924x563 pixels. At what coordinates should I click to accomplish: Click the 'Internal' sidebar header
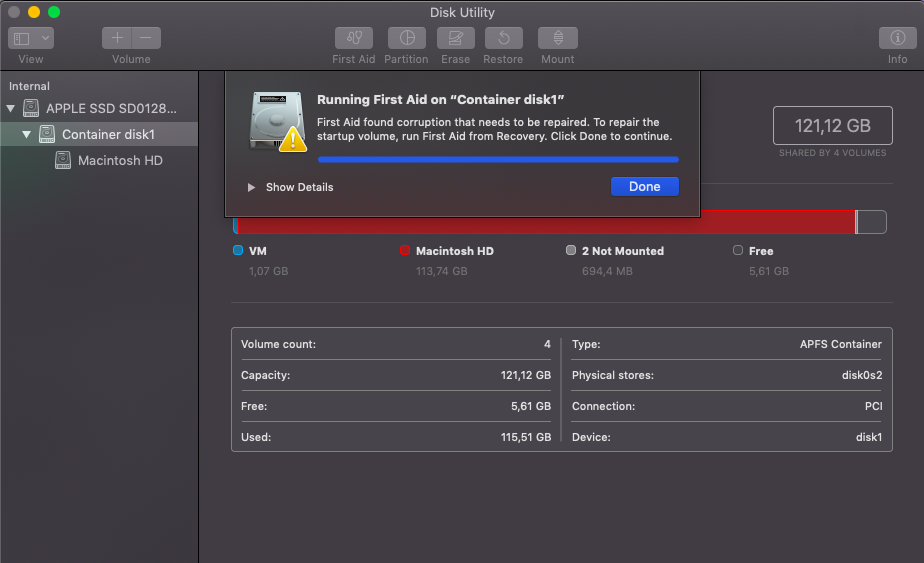click(29, 86)
